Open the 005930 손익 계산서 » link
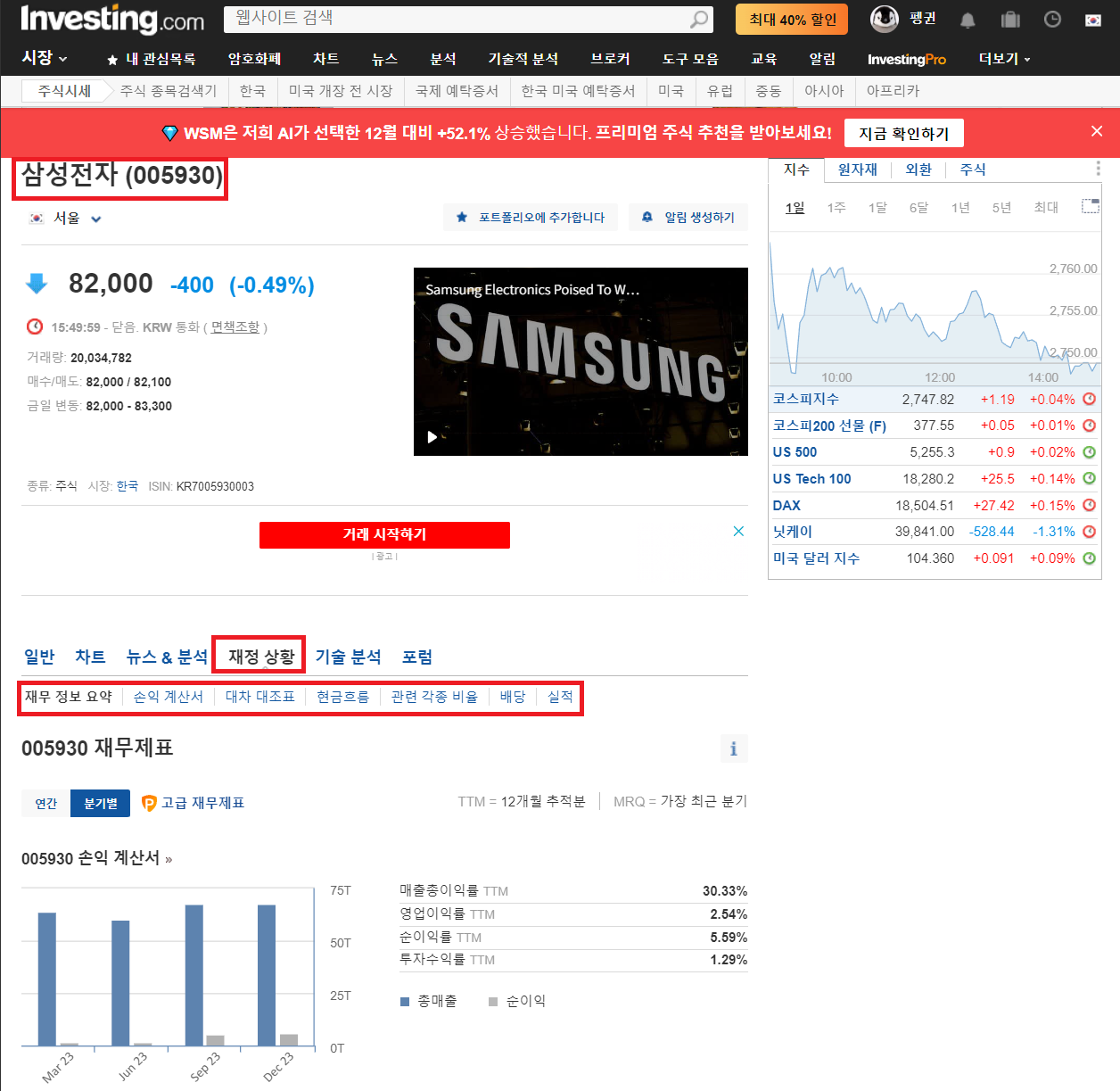Viewport: 1120px width, 1091px height. click(x=97, y=858)
